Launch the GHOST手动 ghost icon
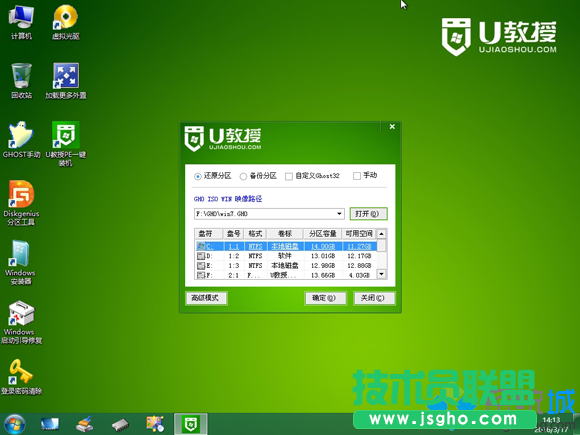 [21, 140]
